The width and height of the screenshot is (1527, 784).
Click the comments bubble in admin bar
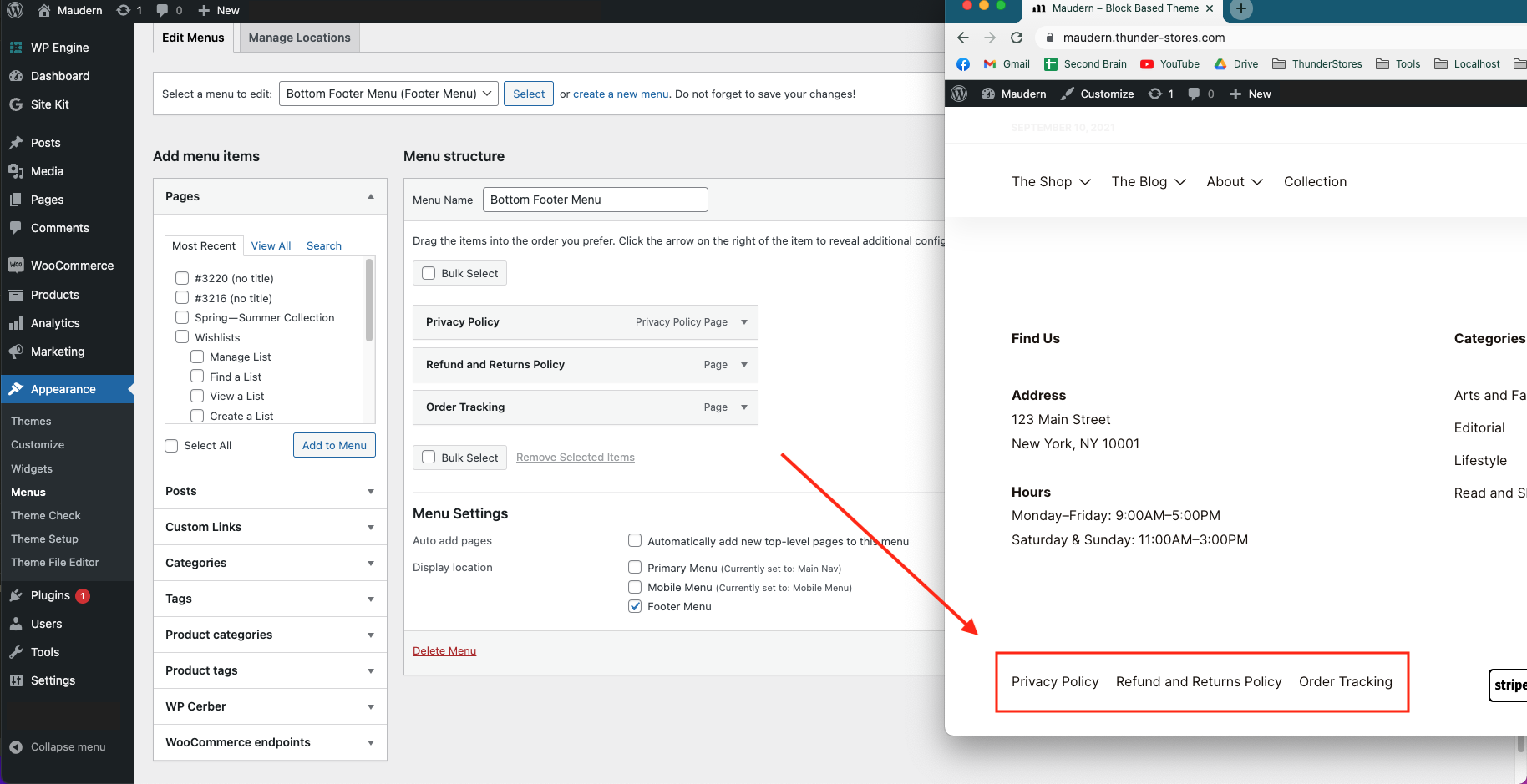(163, 10)
